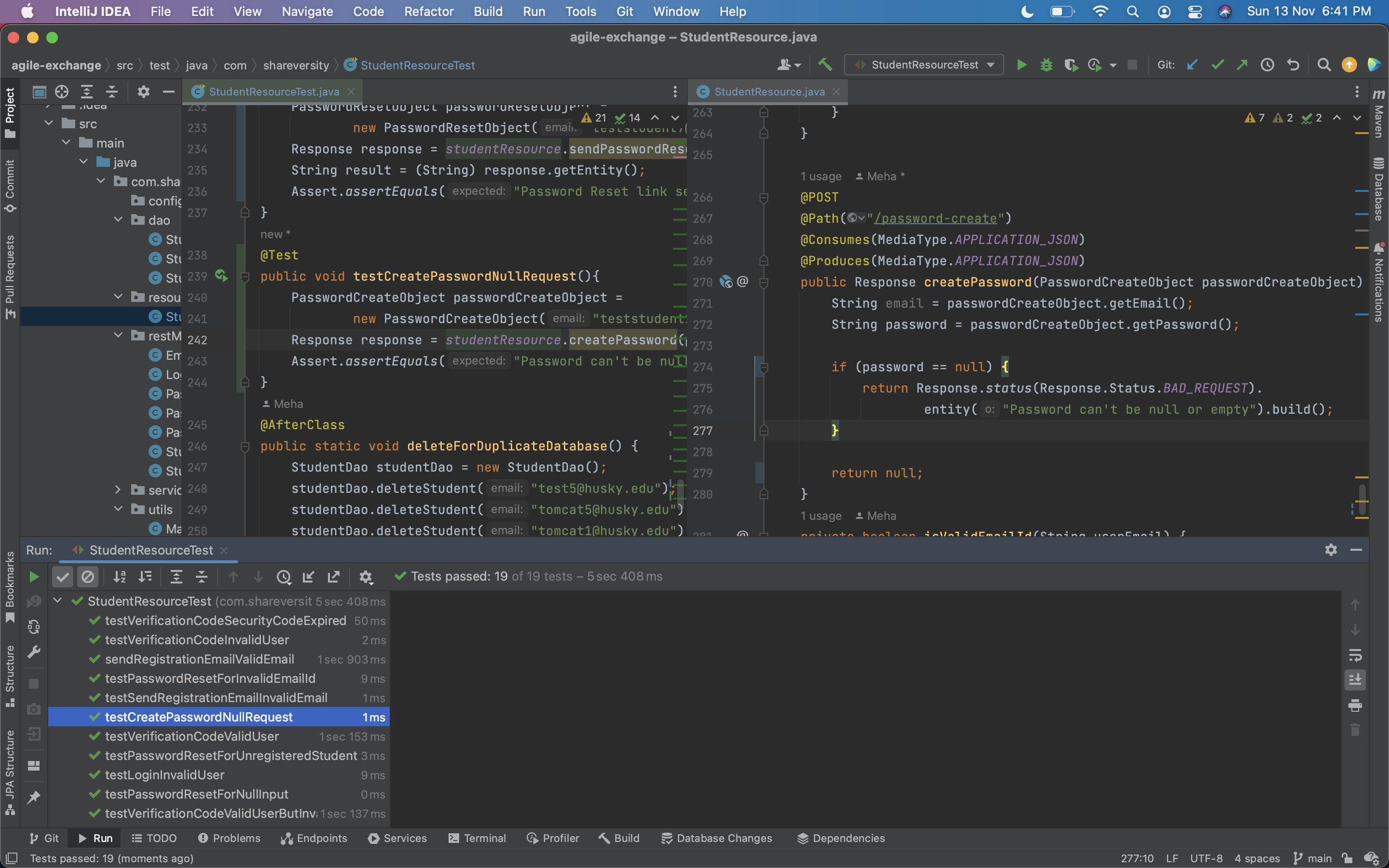This screenshot has height=868, width=1389.
Task: Open macOS Control Center in menu bar
Action: point(1195,12)
